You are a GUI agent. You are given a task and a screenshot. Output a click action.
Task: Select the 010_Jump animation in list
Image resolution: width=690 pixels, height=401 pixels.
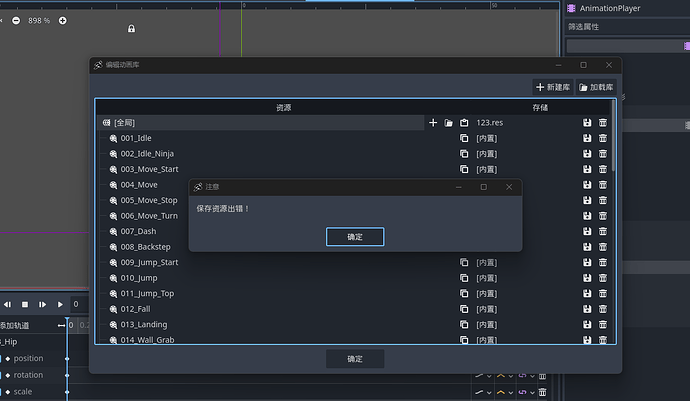(x=139, y=278)
